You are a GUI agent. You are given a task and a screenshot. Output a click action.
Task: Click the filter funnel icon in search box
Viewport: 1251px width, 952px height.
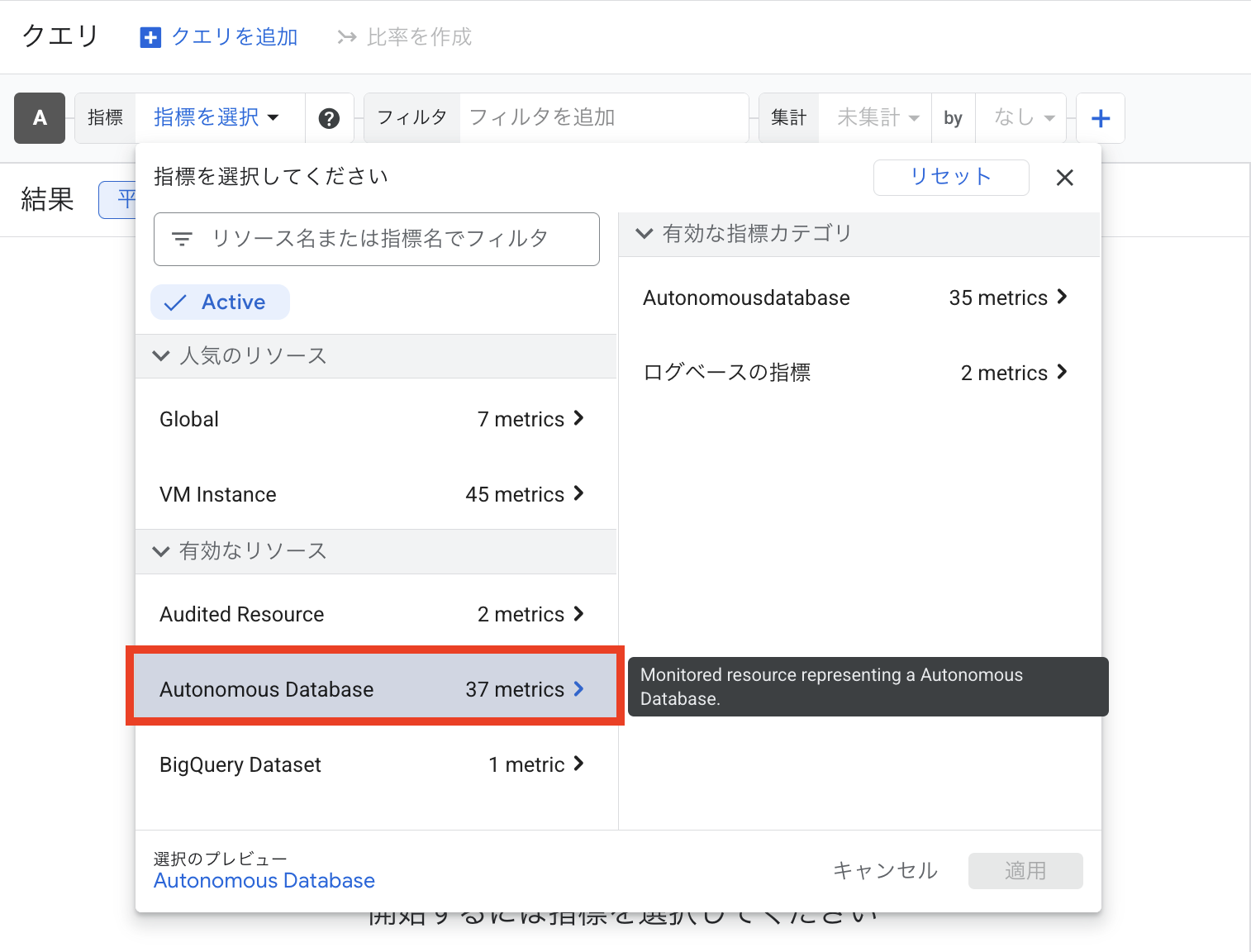pyautogui.click(x=182, y=239)
